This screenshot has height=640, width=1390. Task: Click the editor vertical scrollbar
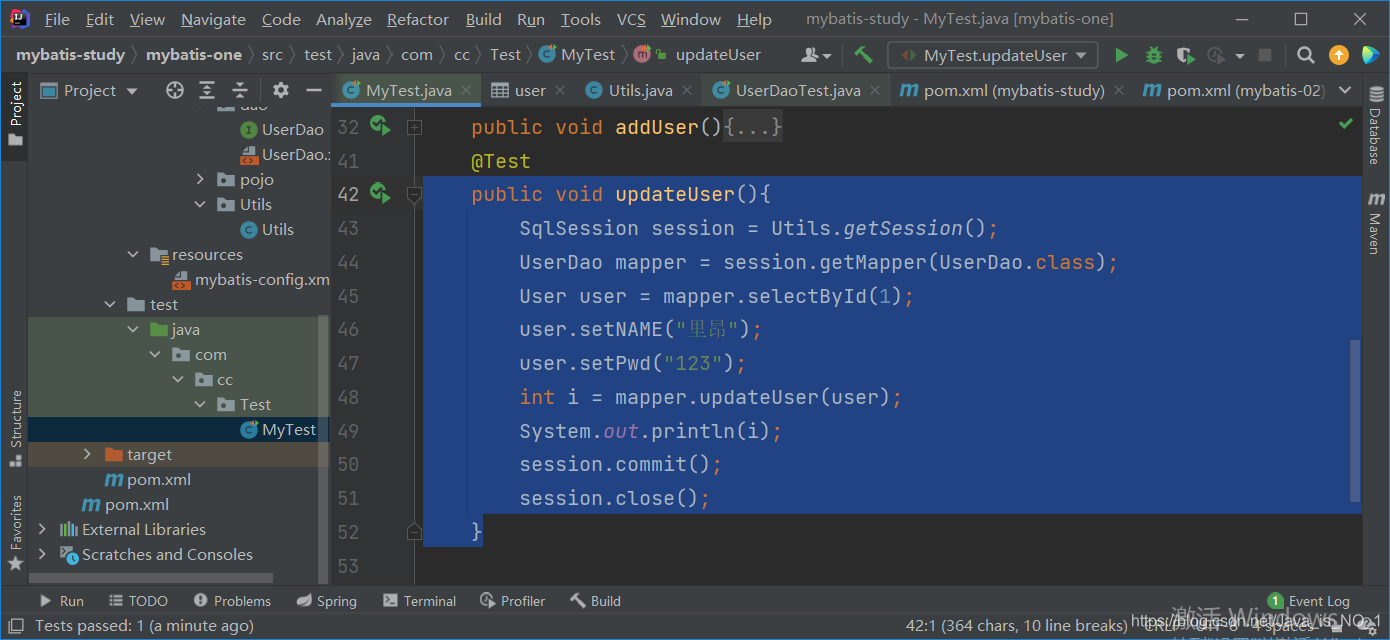1355,420
